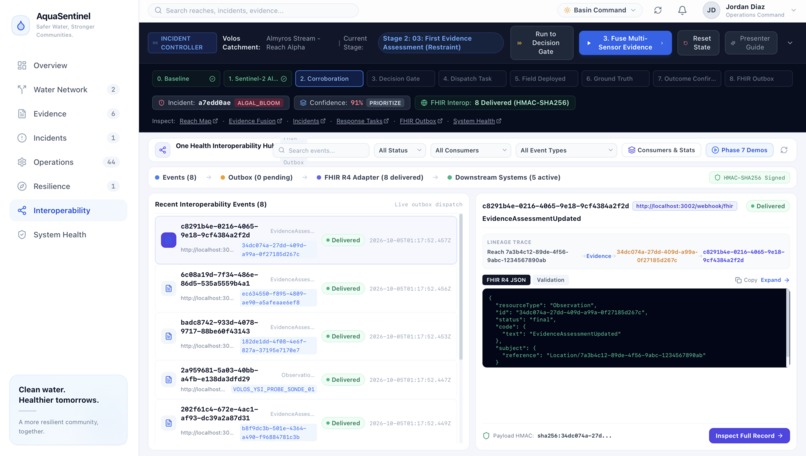Click the external link icon beside Reach Map
The image size is (806, 456).
coord(215,121)
